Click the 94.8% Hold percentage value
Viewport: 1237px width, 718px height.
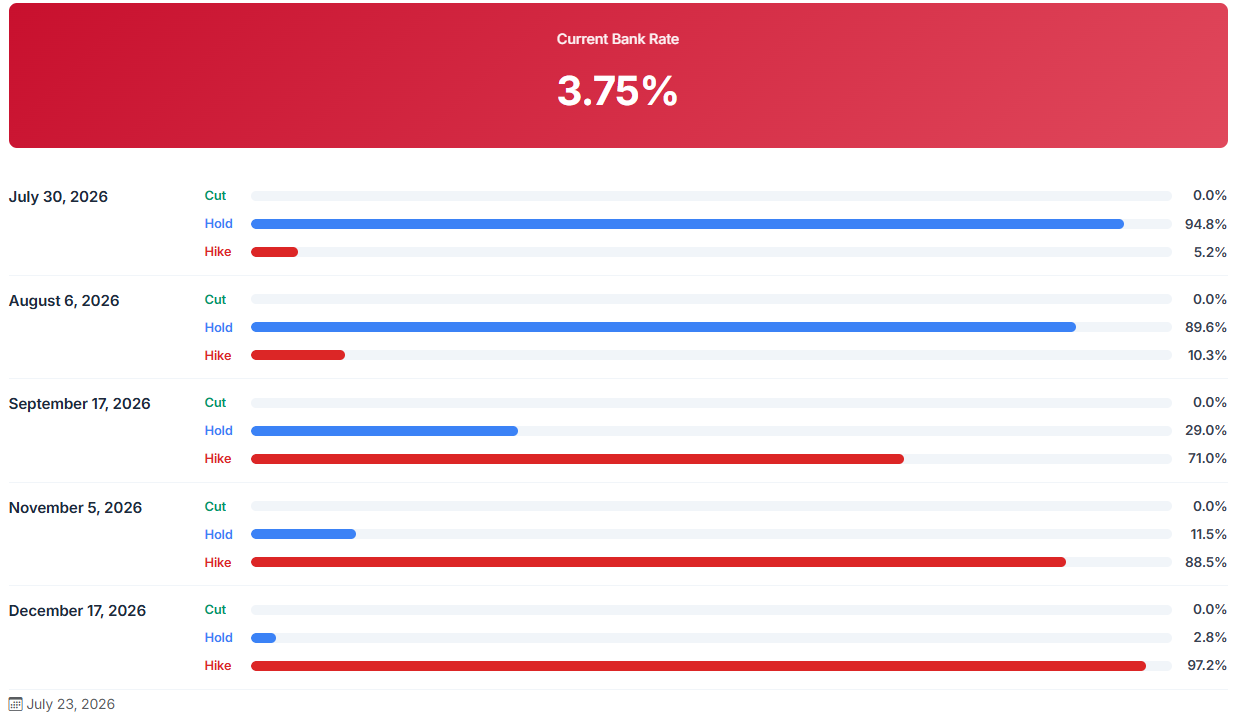coord(1206,224)
